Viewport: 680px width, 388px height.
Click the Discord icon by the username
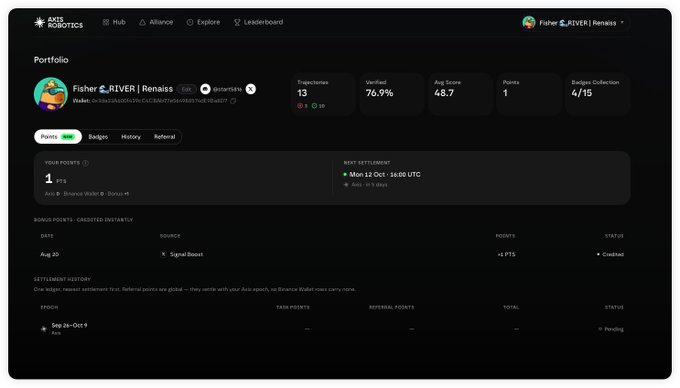[x=205, y=89]
